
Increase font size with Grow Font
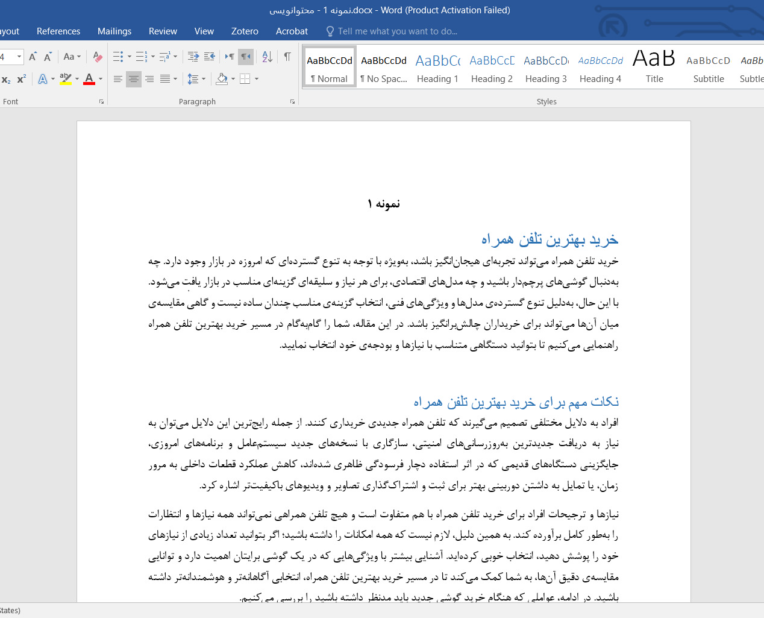tap(33, 57)
